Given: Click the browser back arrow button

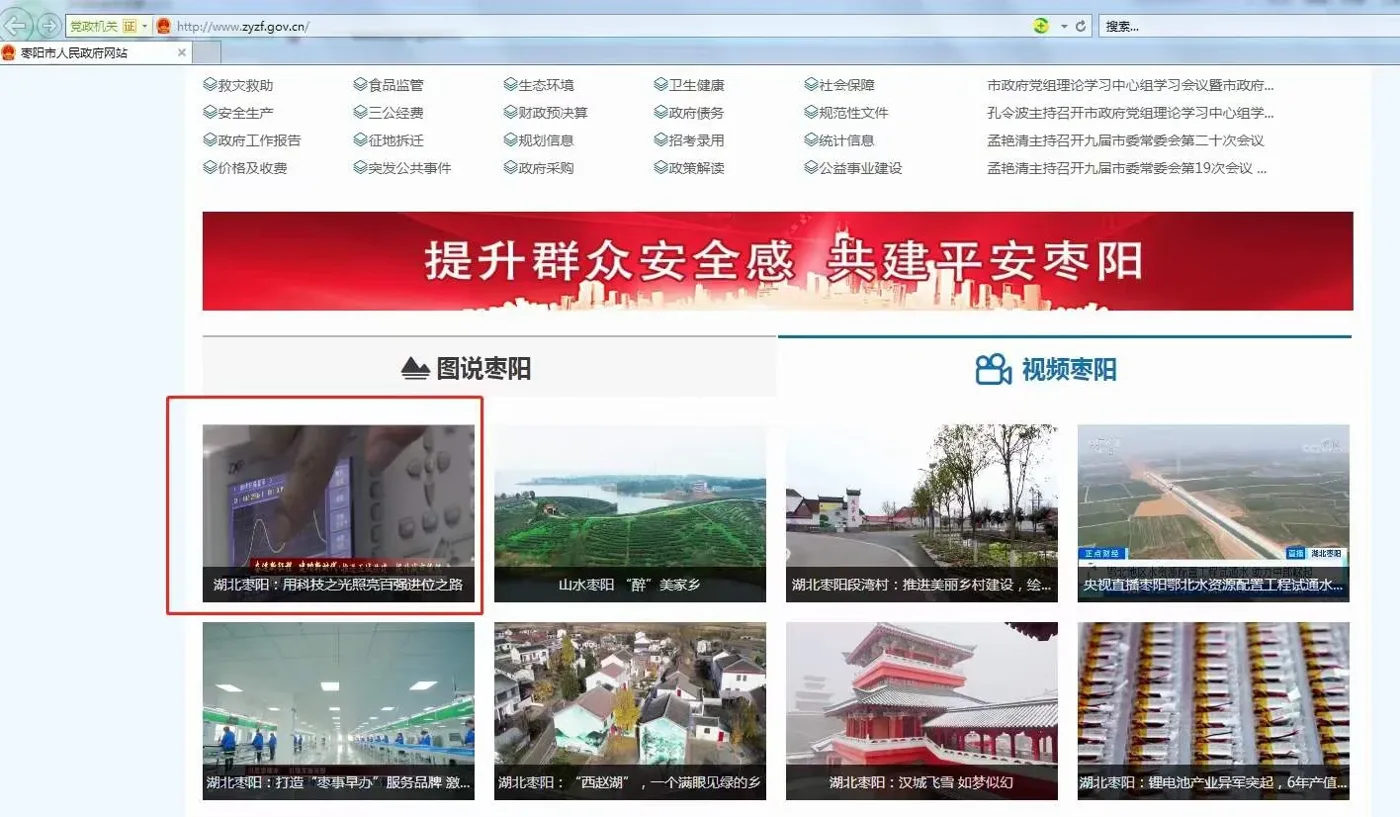Looking at the screenshot, I should point(17,25).
